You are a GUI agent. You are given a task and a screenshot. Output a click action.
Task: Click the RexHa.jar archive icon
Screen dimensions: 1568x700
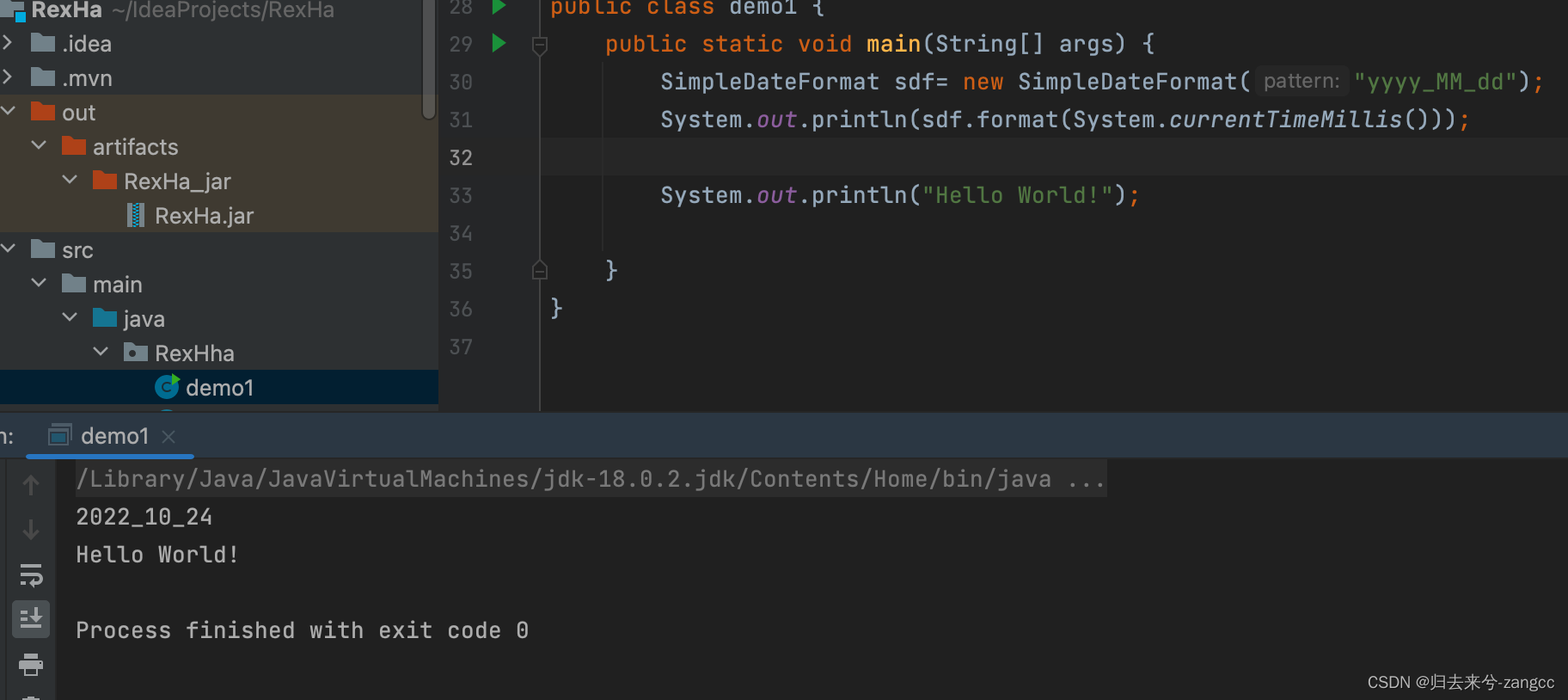coord(135,215)
